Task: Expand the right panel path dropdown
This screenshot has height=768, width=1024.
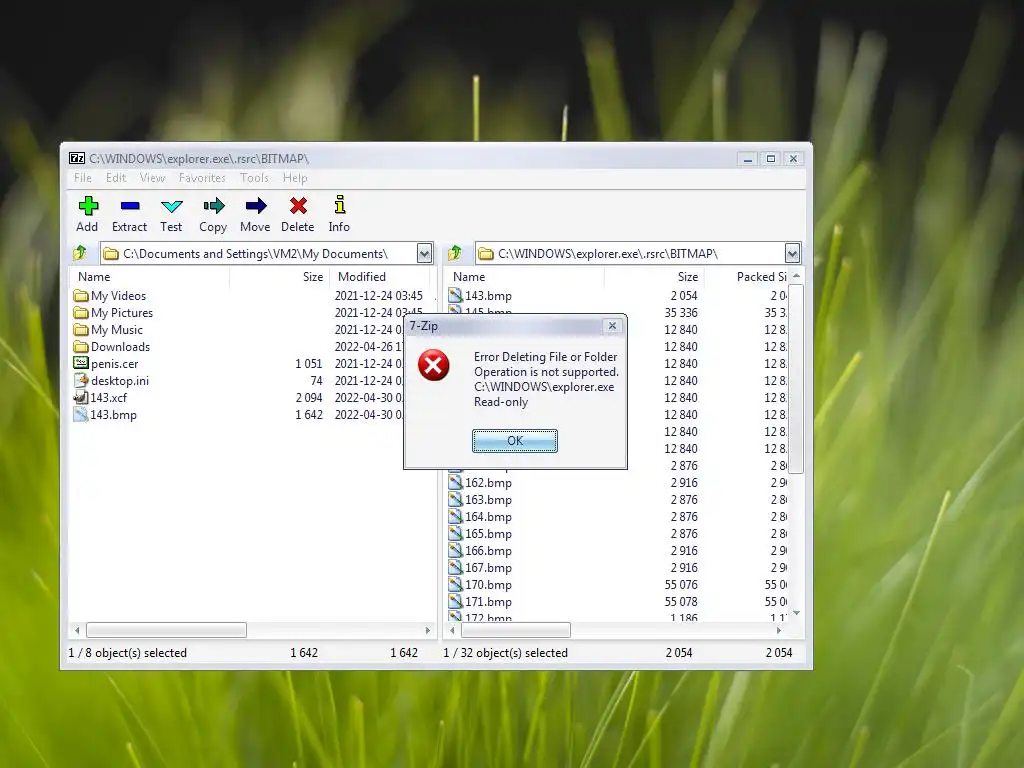Action: (x=792, y=253)
